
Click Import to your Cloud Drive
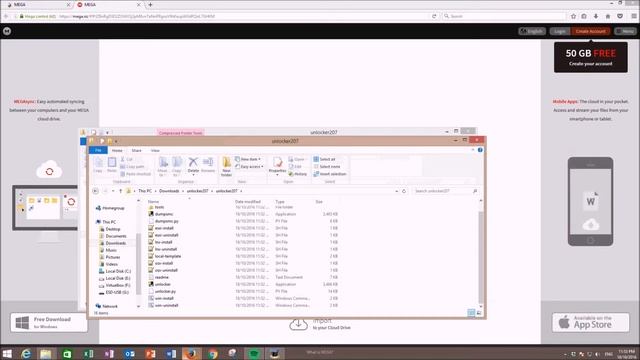click(320, 324)
